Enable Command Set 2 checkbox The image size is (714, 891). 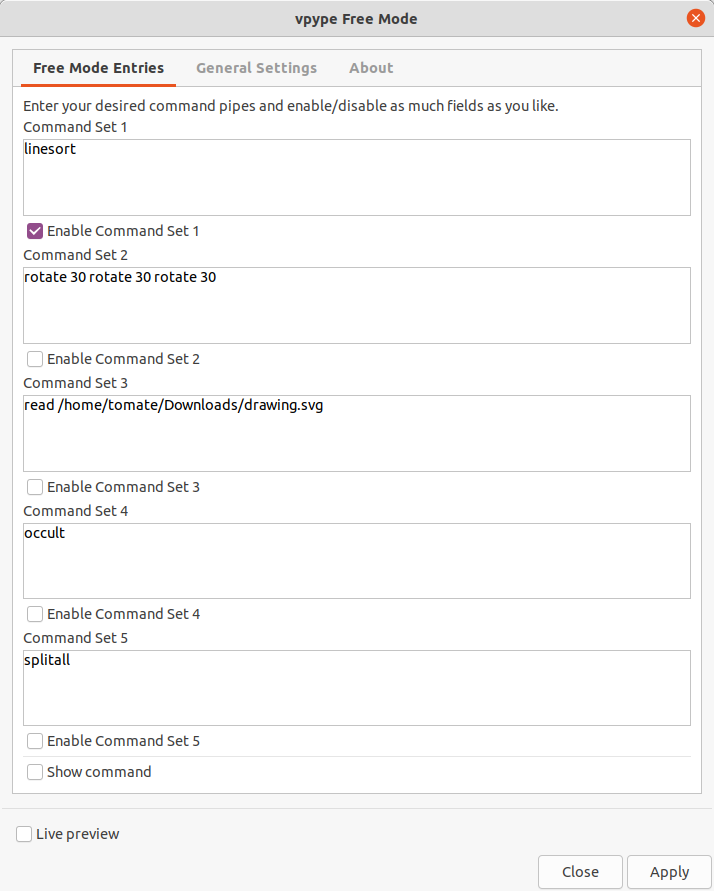pyautogui.click(x=35, y=359)
